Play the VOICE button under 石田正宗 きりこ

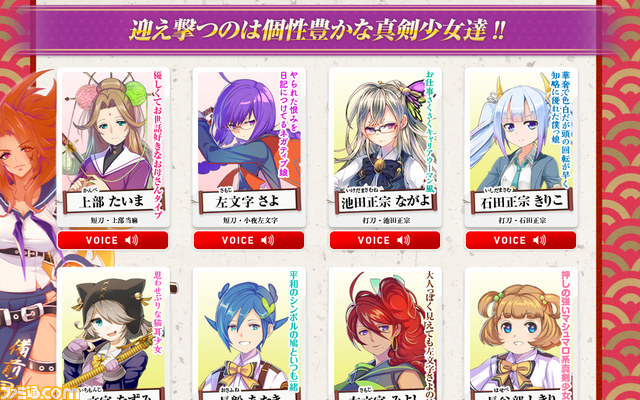pos(521,240)
